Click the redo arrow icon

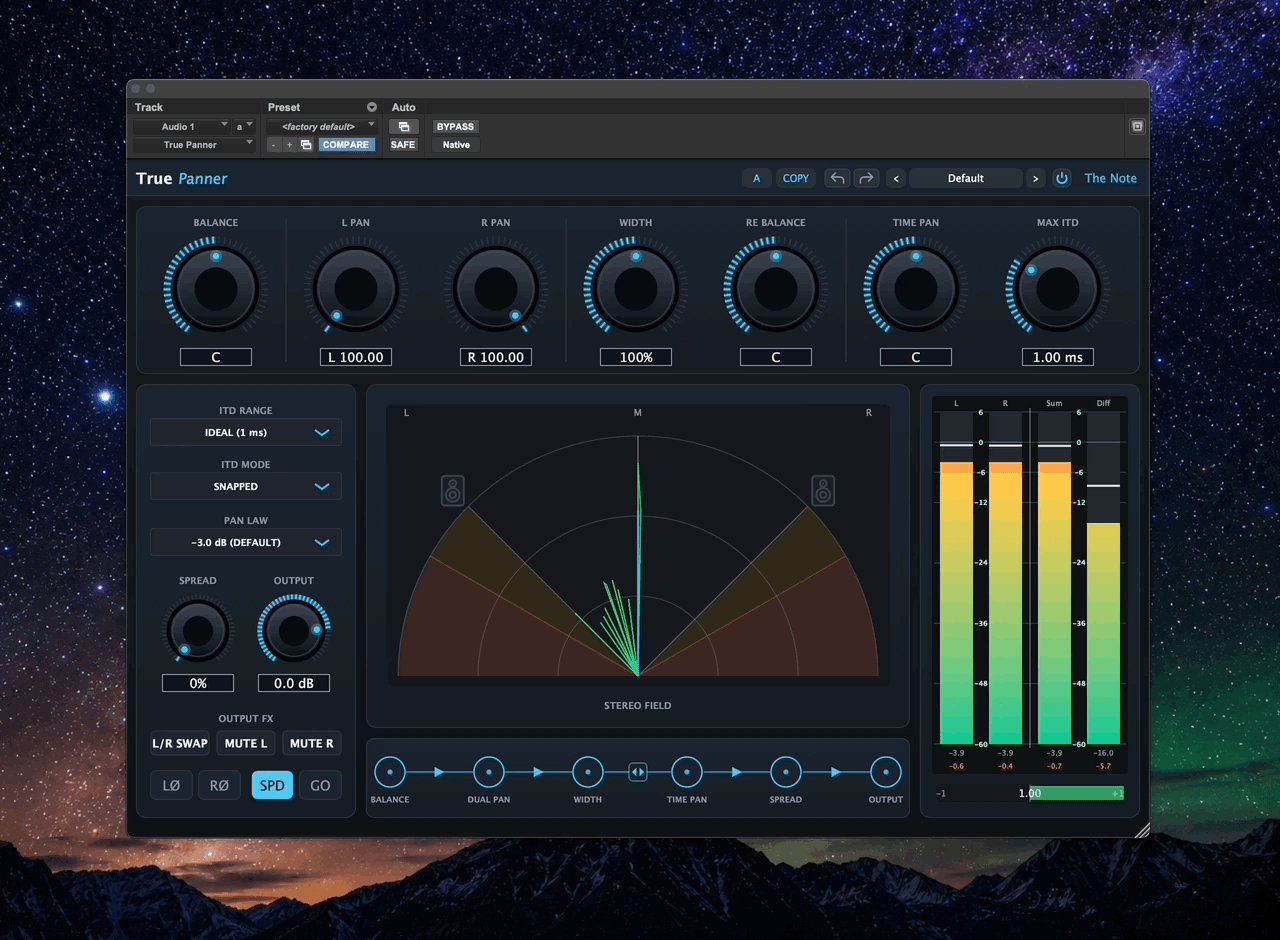[x=866, y=178]
